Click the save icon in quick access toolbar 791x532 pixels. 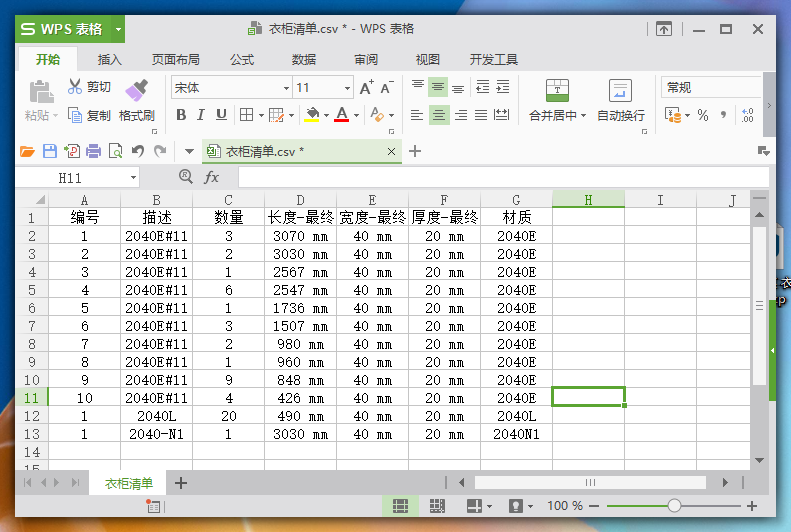(50, 151)
